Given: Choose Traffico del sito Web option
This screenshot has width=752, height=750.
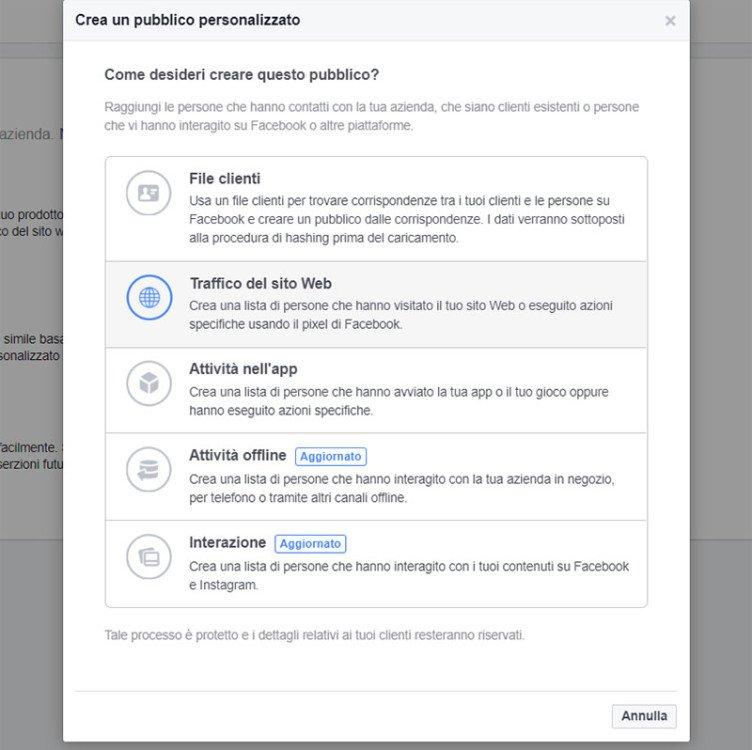Looking at the screenshot, I should [376, 305].
